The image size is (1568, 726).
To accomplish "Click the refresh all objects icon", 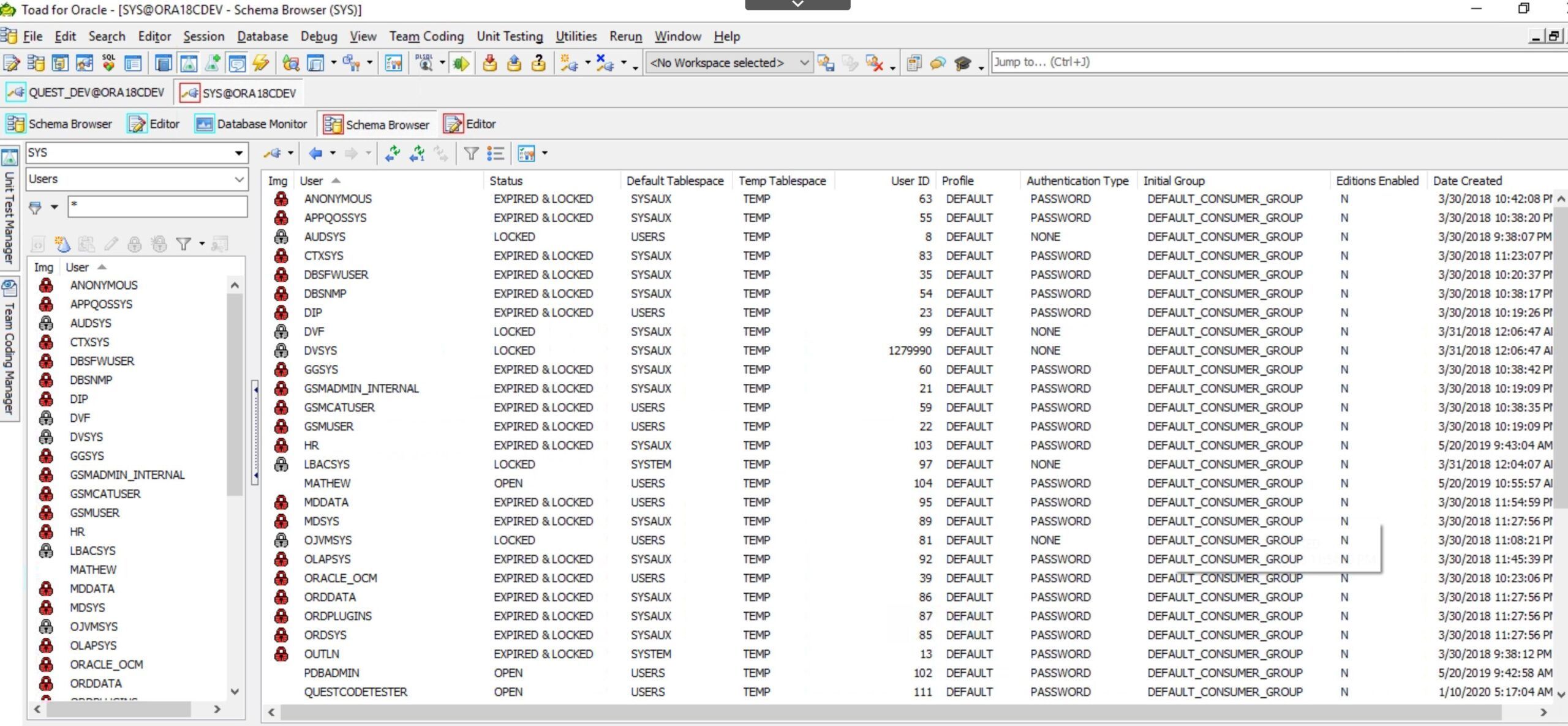I will pos(393,153).
